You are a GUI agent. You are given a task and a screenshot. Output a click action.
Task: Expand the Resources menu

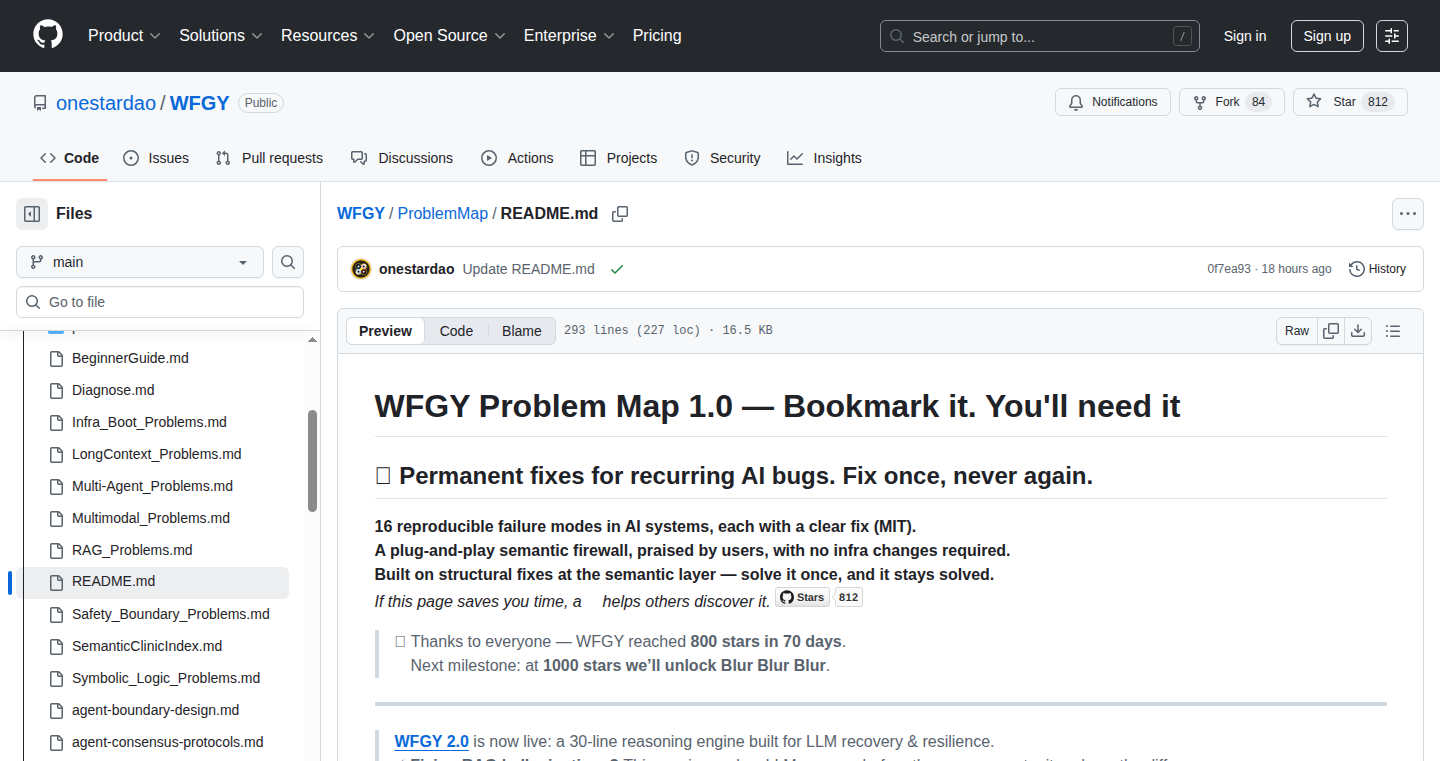click(x=328, y=36)
